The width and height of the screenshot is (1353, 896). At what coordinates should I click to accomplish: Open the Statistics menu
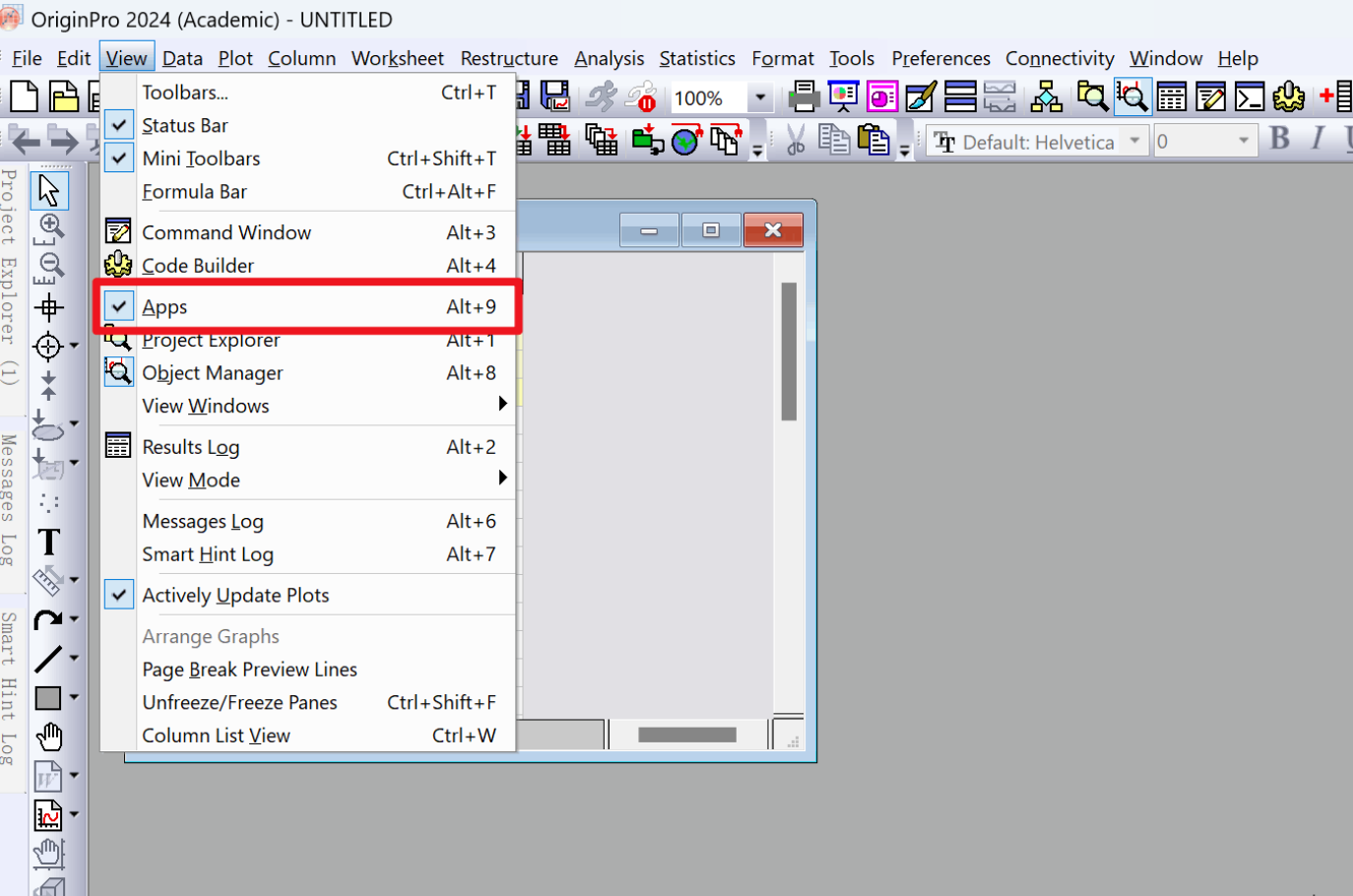point(697,58)
